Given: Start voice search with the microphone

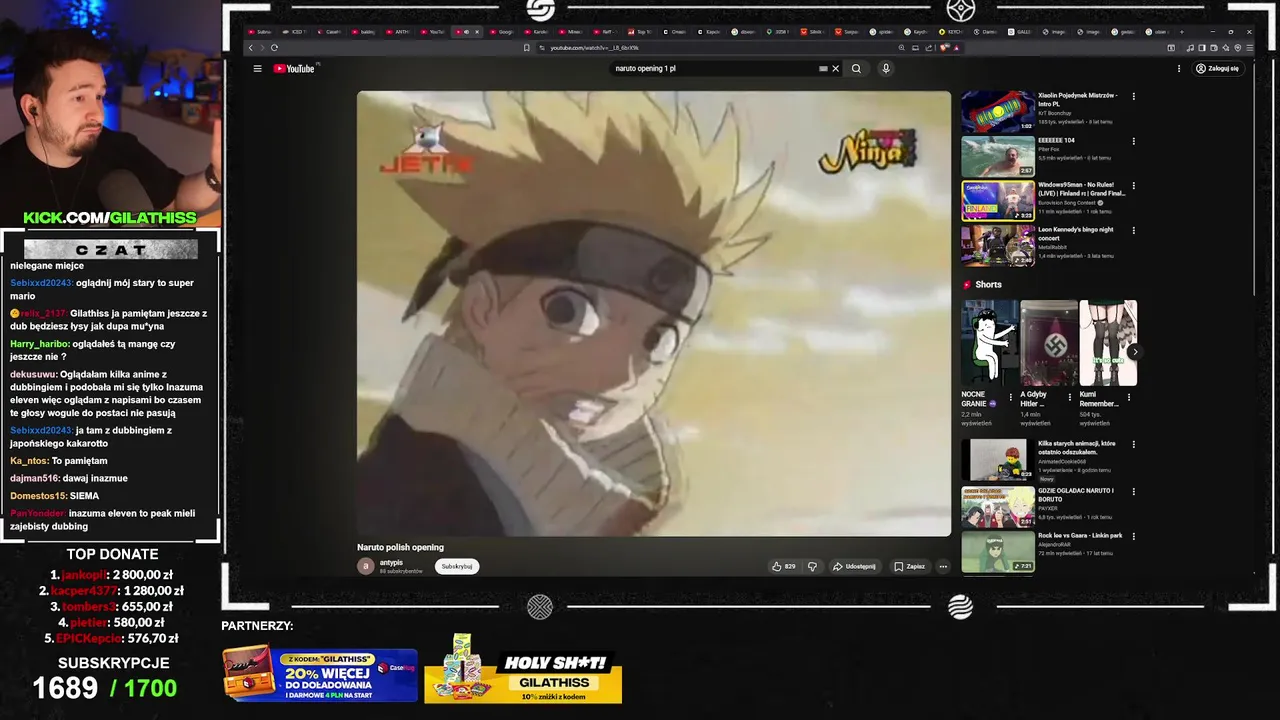Looking at the screenshot, I should 886,68.
